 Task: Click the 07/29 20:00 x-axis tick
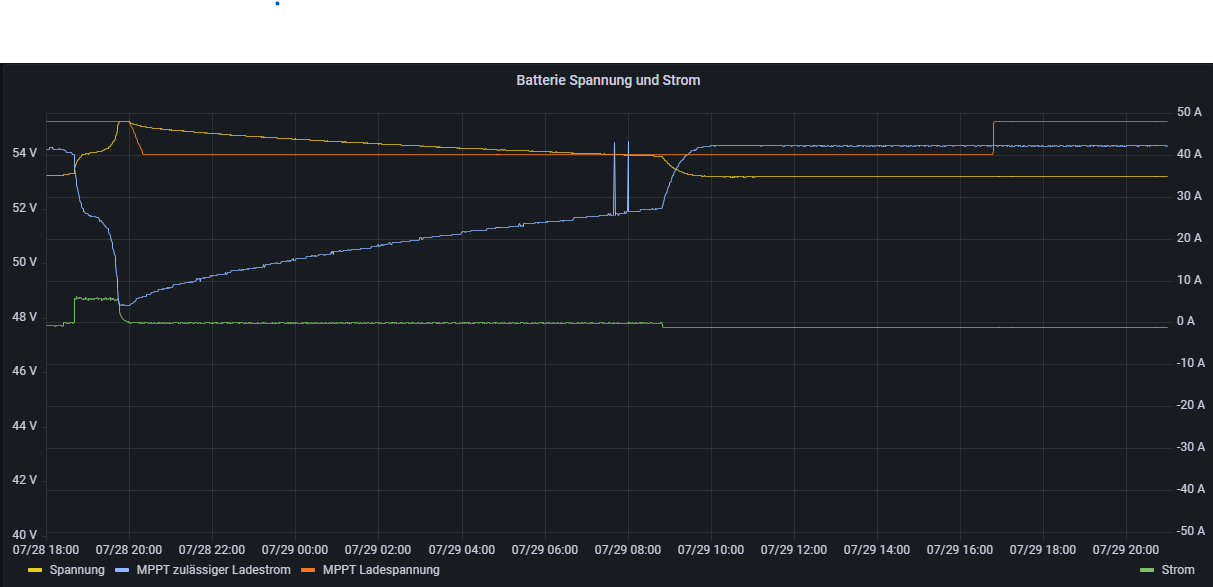click(1126, 549)
